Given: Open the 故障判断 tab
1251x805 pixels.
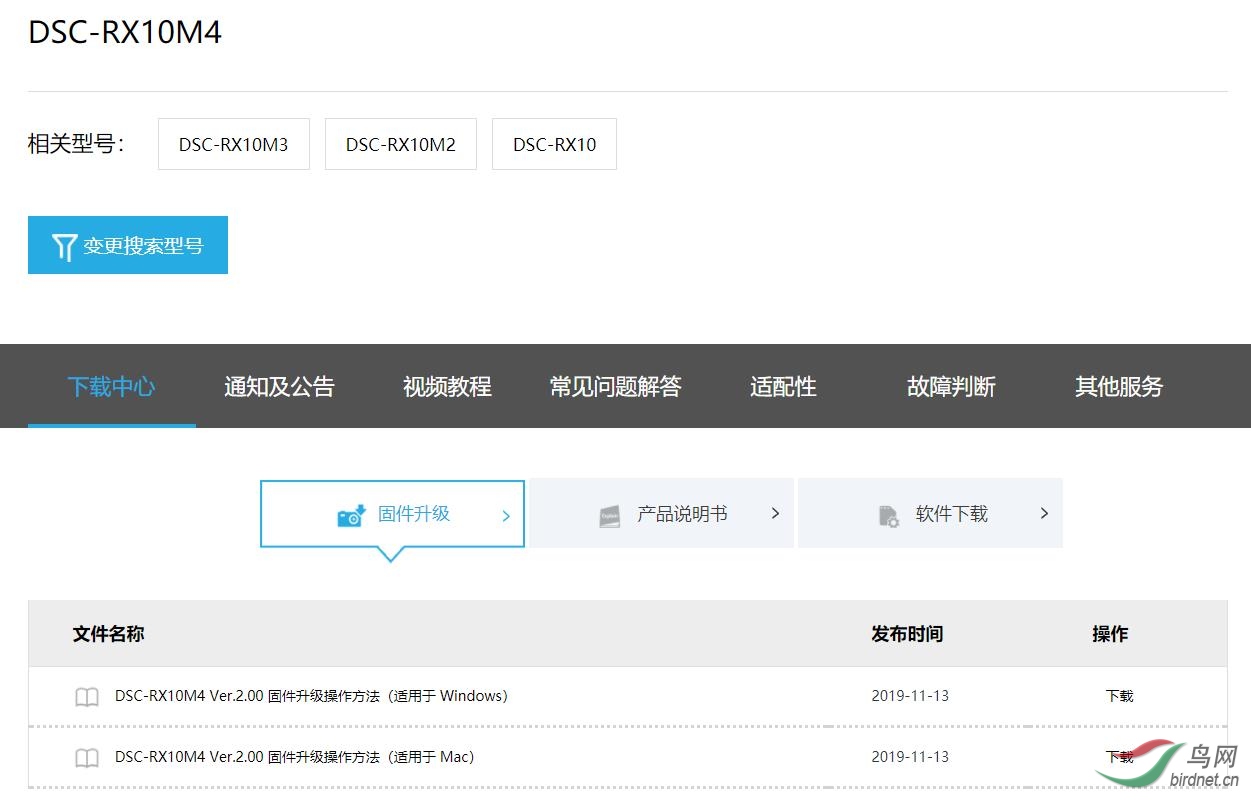Looking at the screenshot, I should 951,386.
